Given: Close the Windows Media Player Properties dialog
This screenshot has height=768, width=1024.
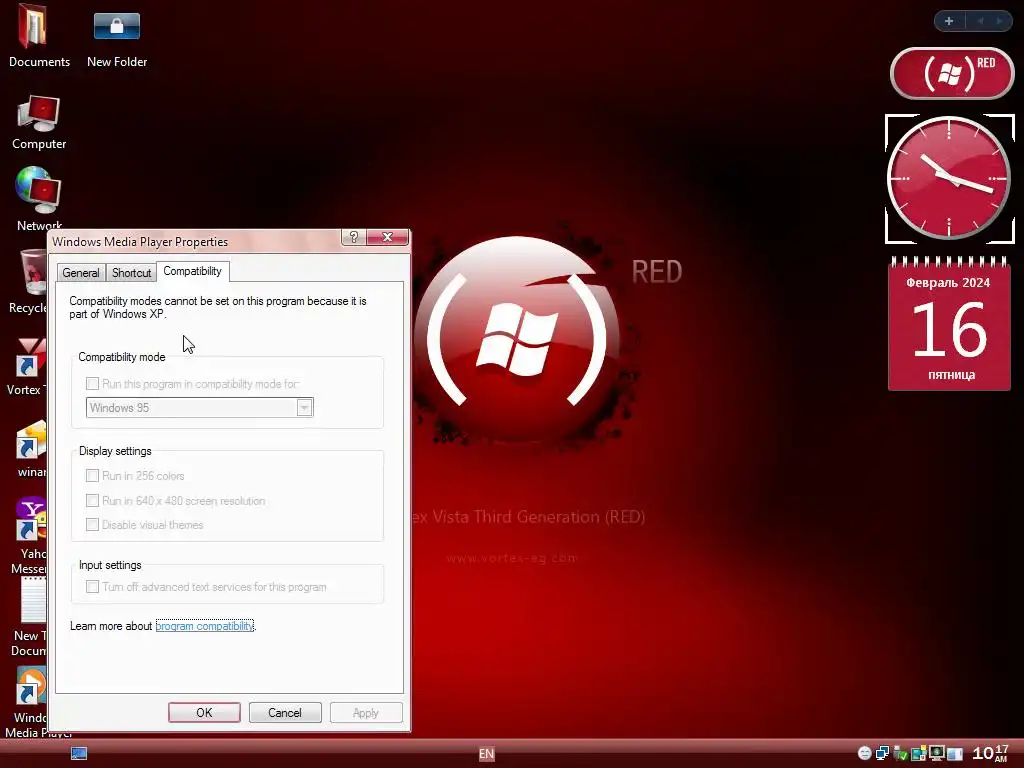Looking at the screenshot, I should (387, 237).
